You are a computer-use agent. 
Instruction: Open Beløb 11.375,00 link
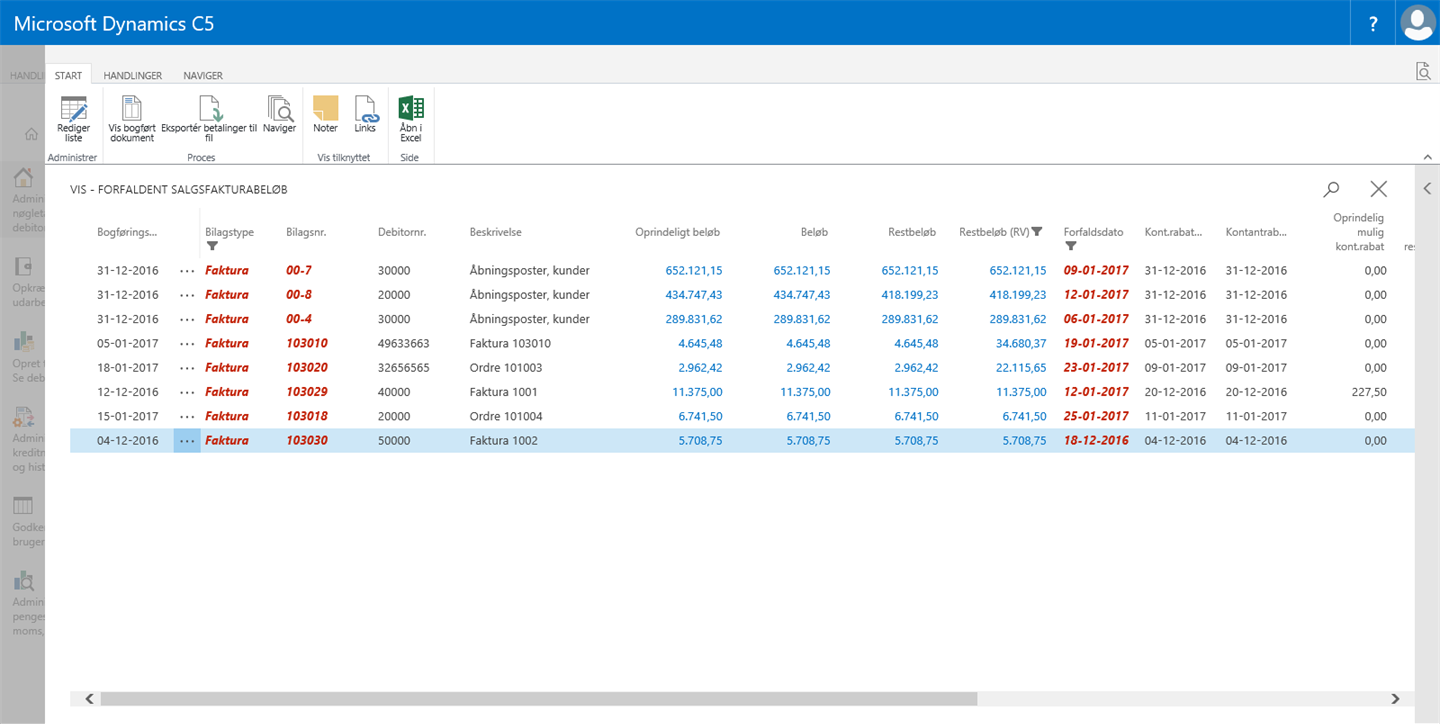coord(805,392)
